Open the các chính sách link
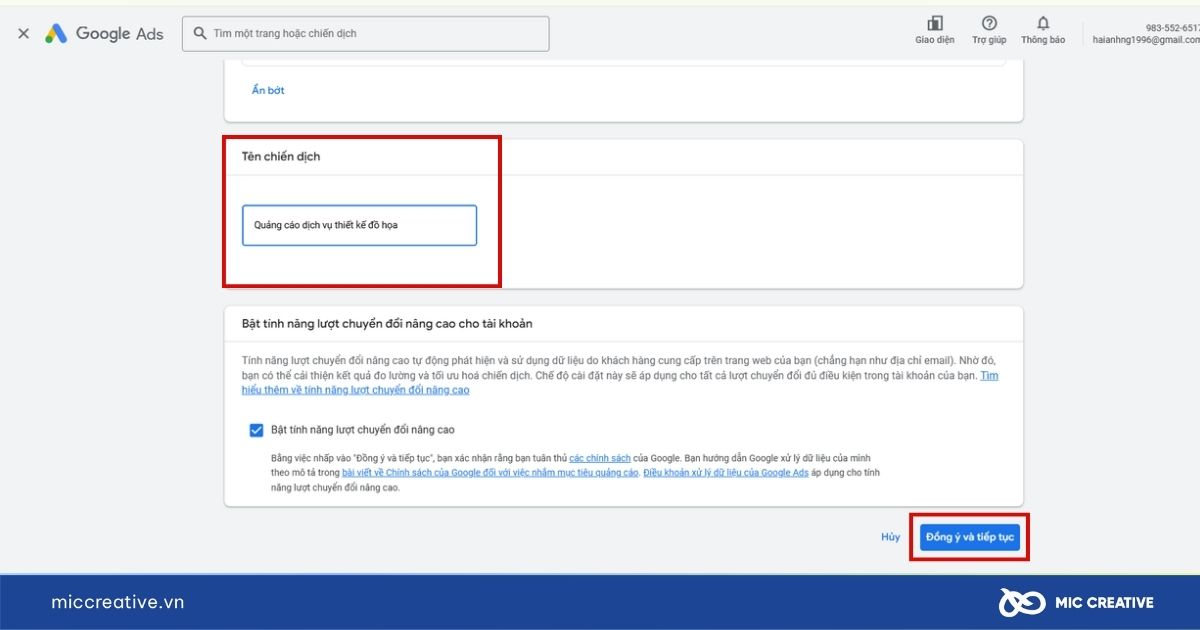The width and height of the screenshot is (1200, 630). 600,457
